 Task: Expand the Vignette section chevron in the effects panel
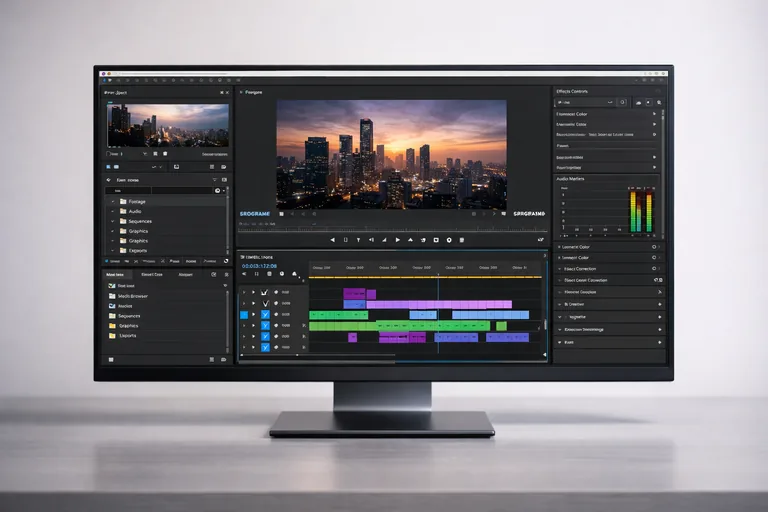pyautogui.click(x=559, y=317)
